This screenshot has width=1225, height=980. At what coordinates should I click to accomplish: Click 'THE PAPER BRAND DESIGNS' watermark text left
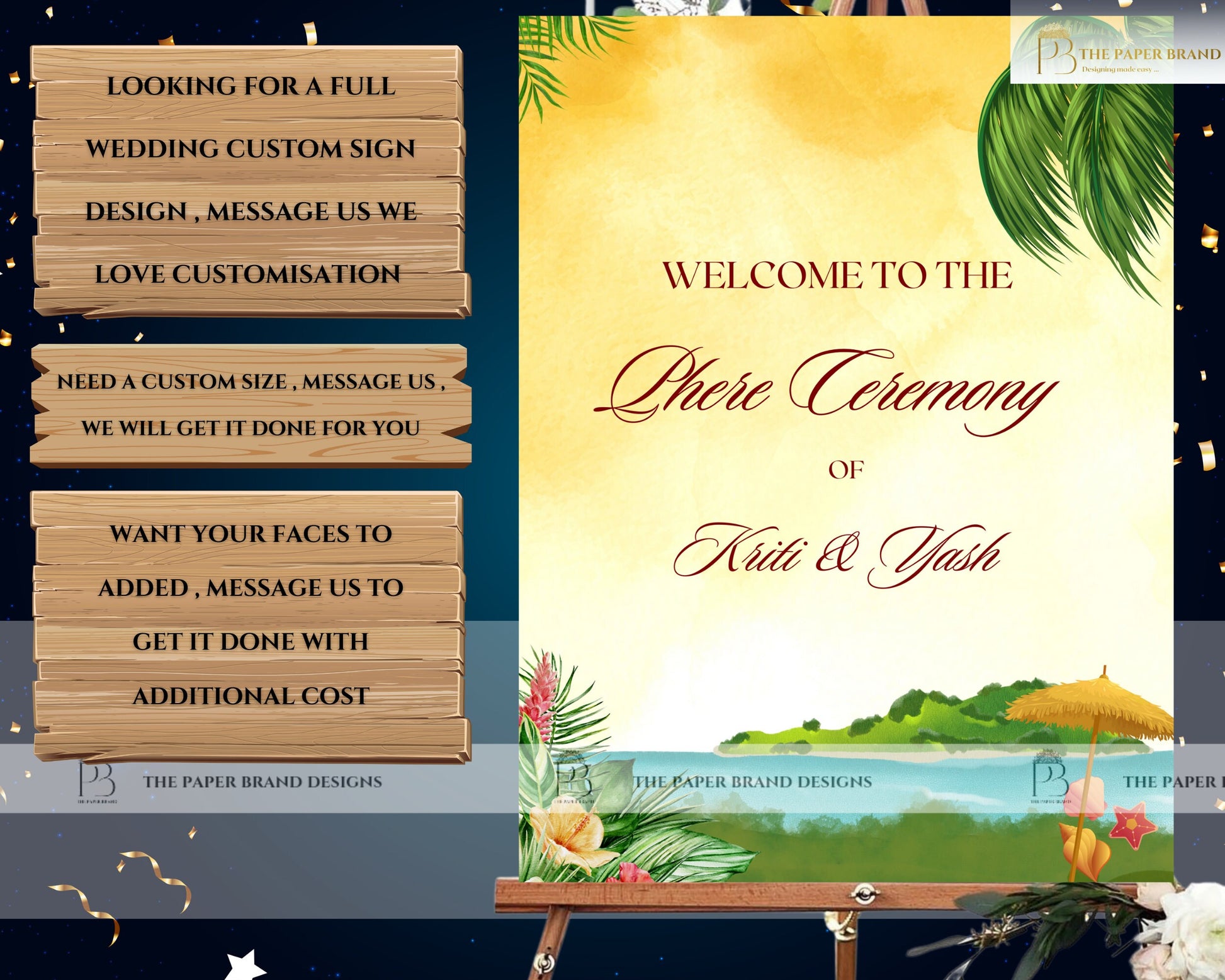pos(262,782)
